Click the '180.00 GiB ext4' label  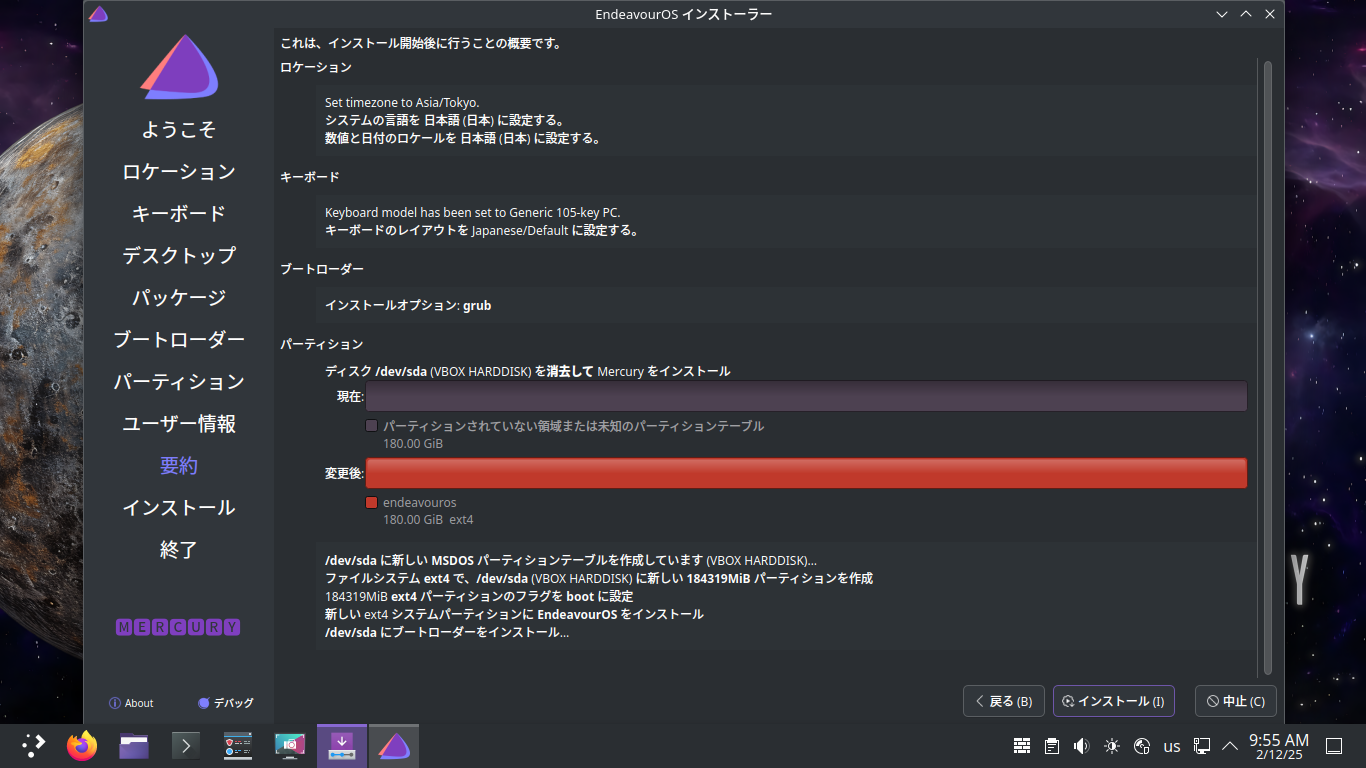tap(428, 520)
